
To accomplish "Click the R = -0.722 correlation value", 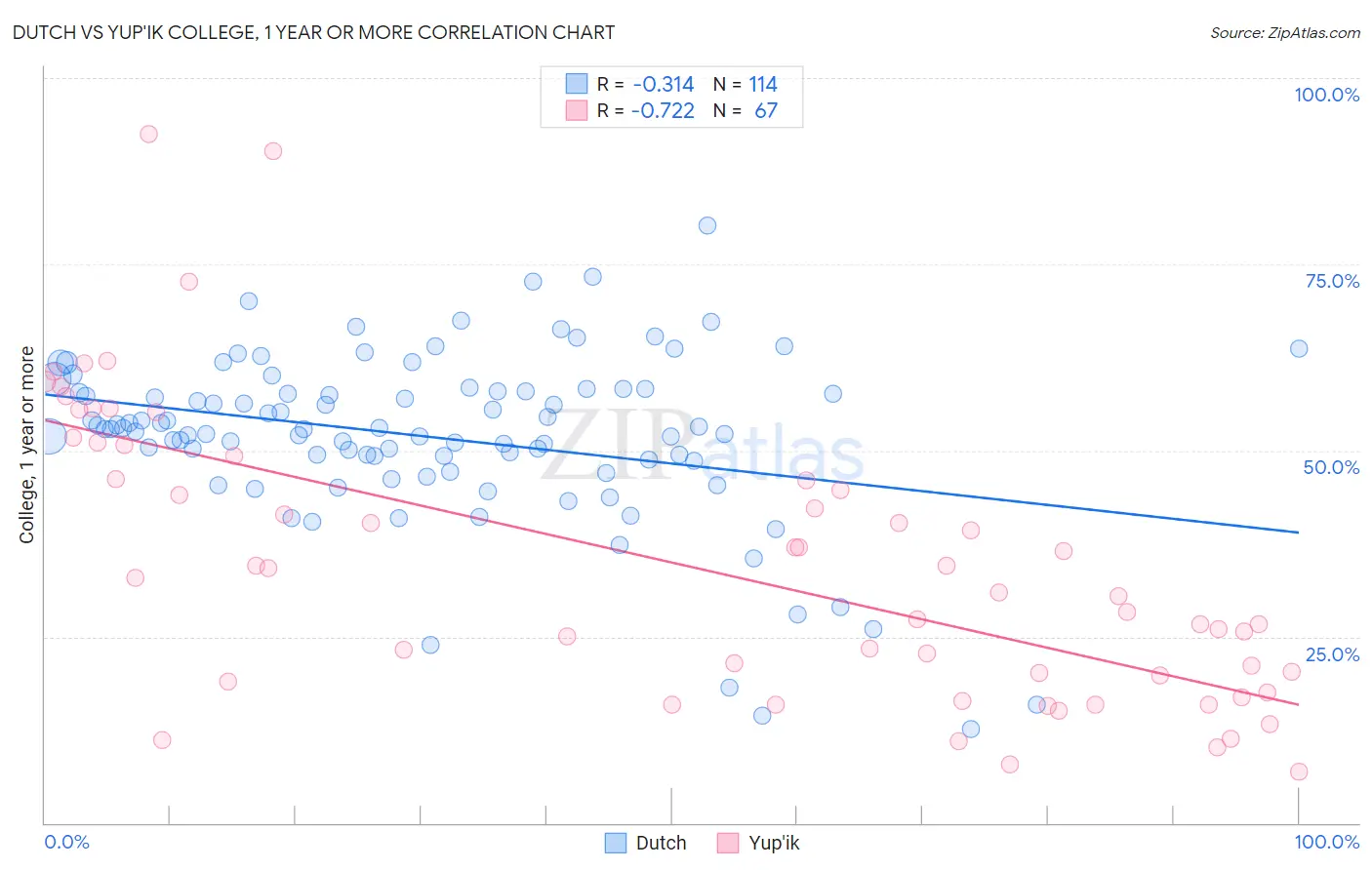I will point(646,110).
